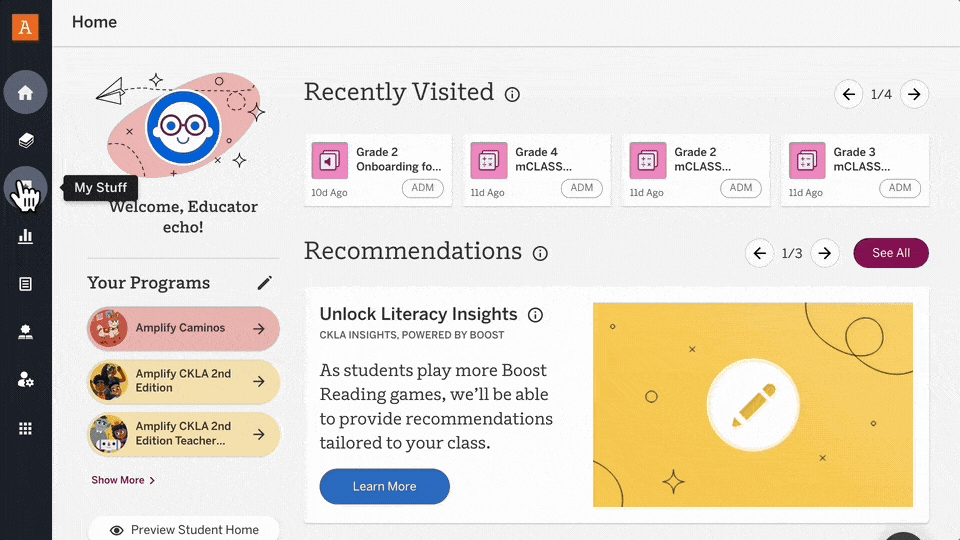The height and width of the screenshot is (540, 960).
Task: Open the Home sidebar icon
Action: pyautogui.click(x=25, y=93)
